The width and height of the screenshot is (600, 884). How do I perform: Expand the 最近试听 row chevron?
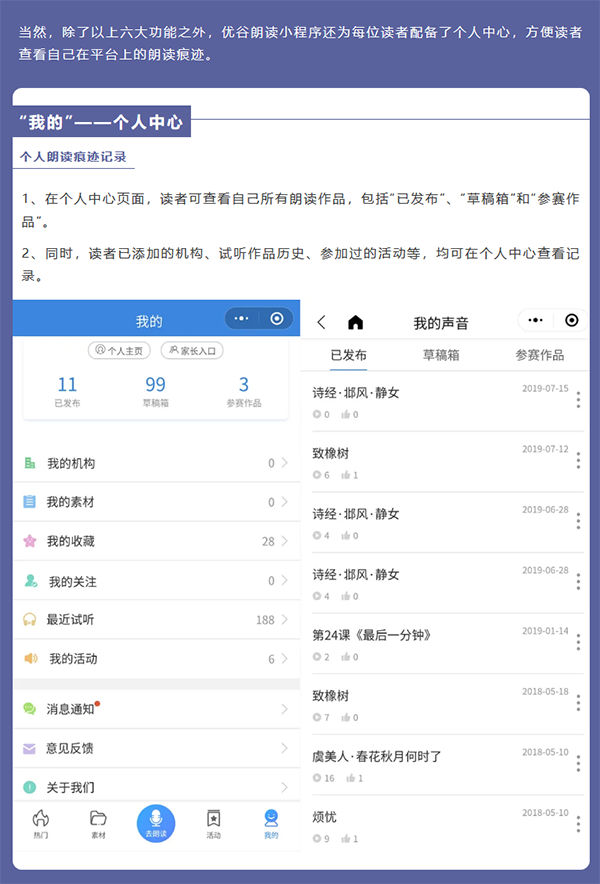point(284,620)
